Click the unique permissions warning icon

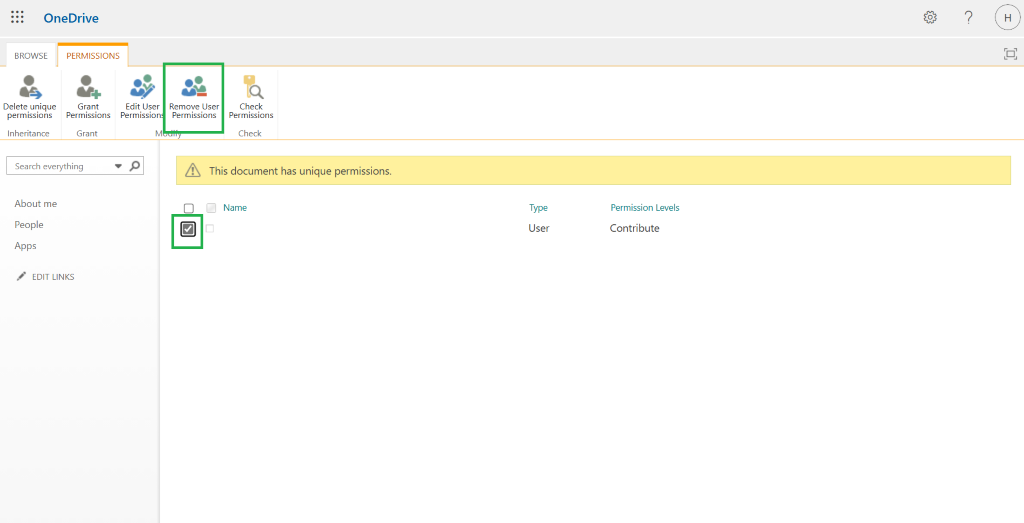(x=193, y=170)
